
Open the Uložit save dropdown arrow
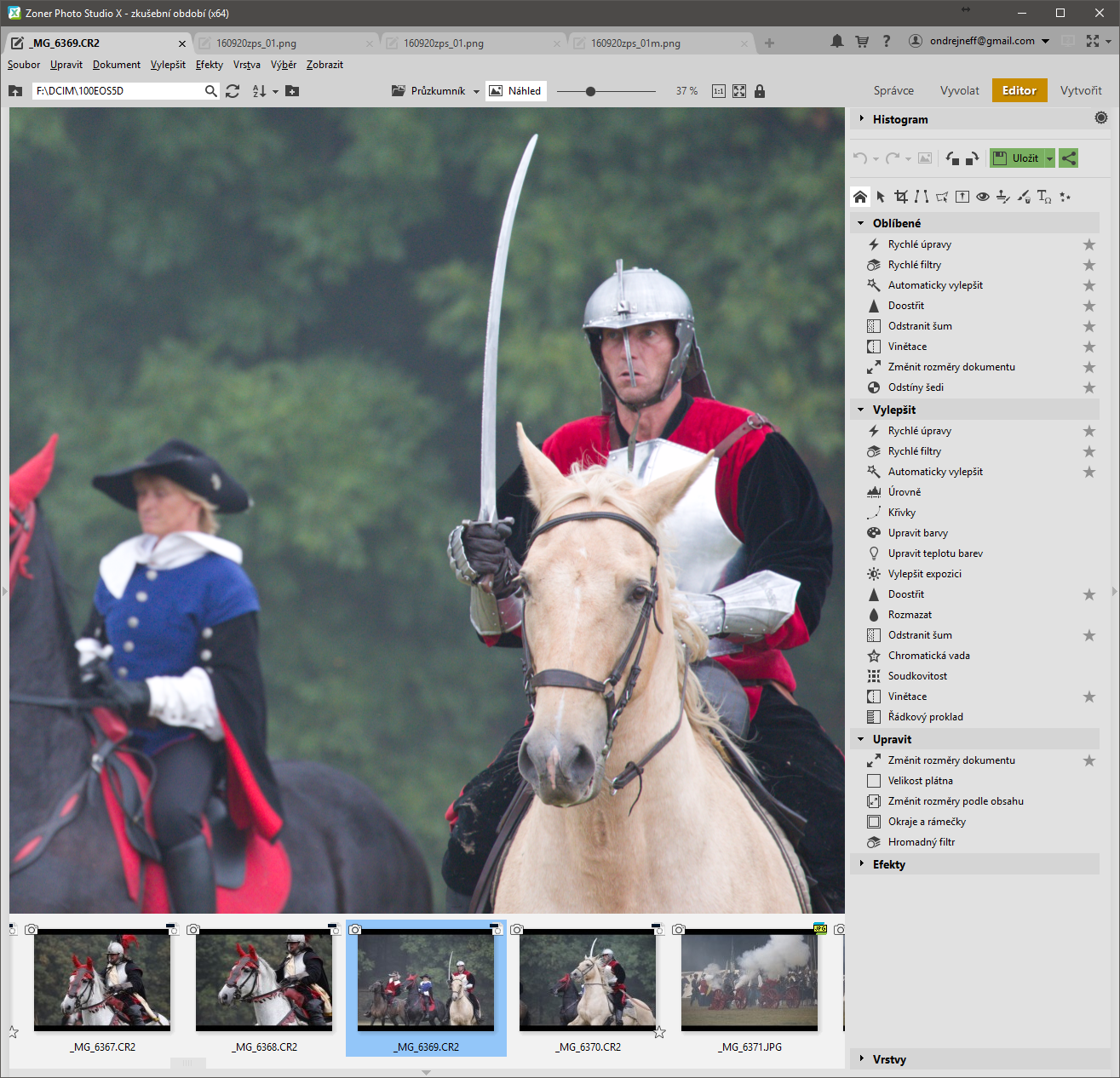(1050, 158)
